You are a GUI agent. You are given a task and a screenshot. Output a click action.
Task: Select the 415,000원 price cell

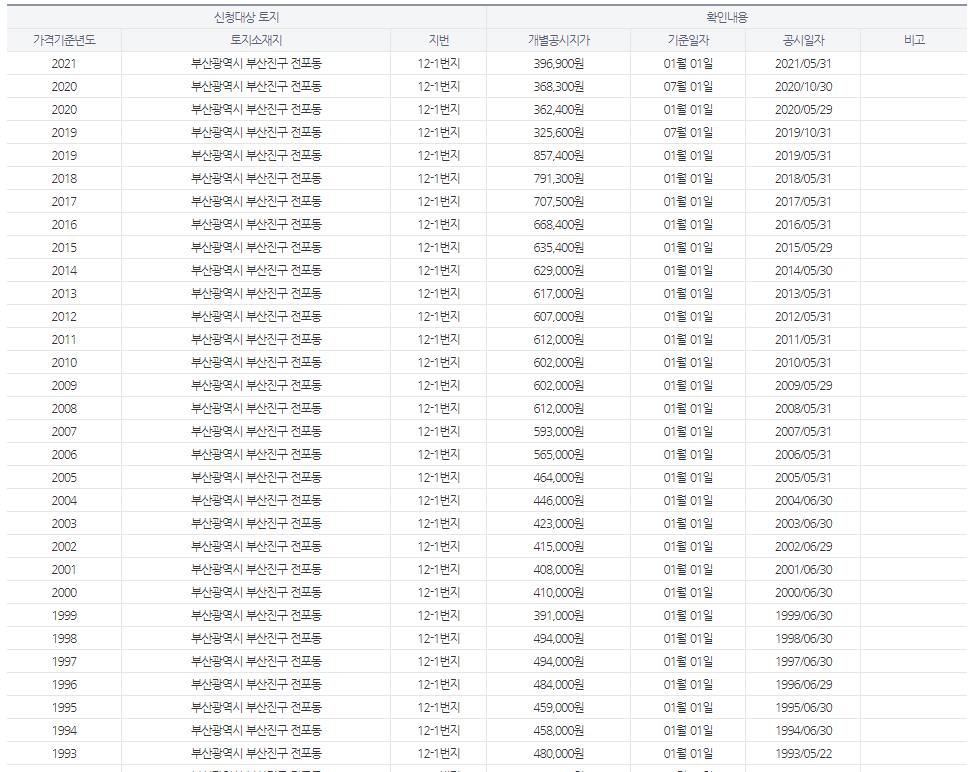click(559, 546)
